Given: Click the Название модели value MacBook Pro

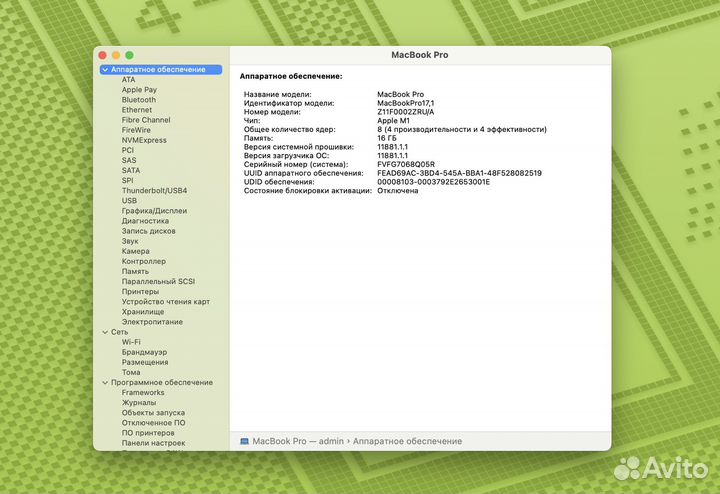Looking at the screenshot, I should click(x=400, y=95).
